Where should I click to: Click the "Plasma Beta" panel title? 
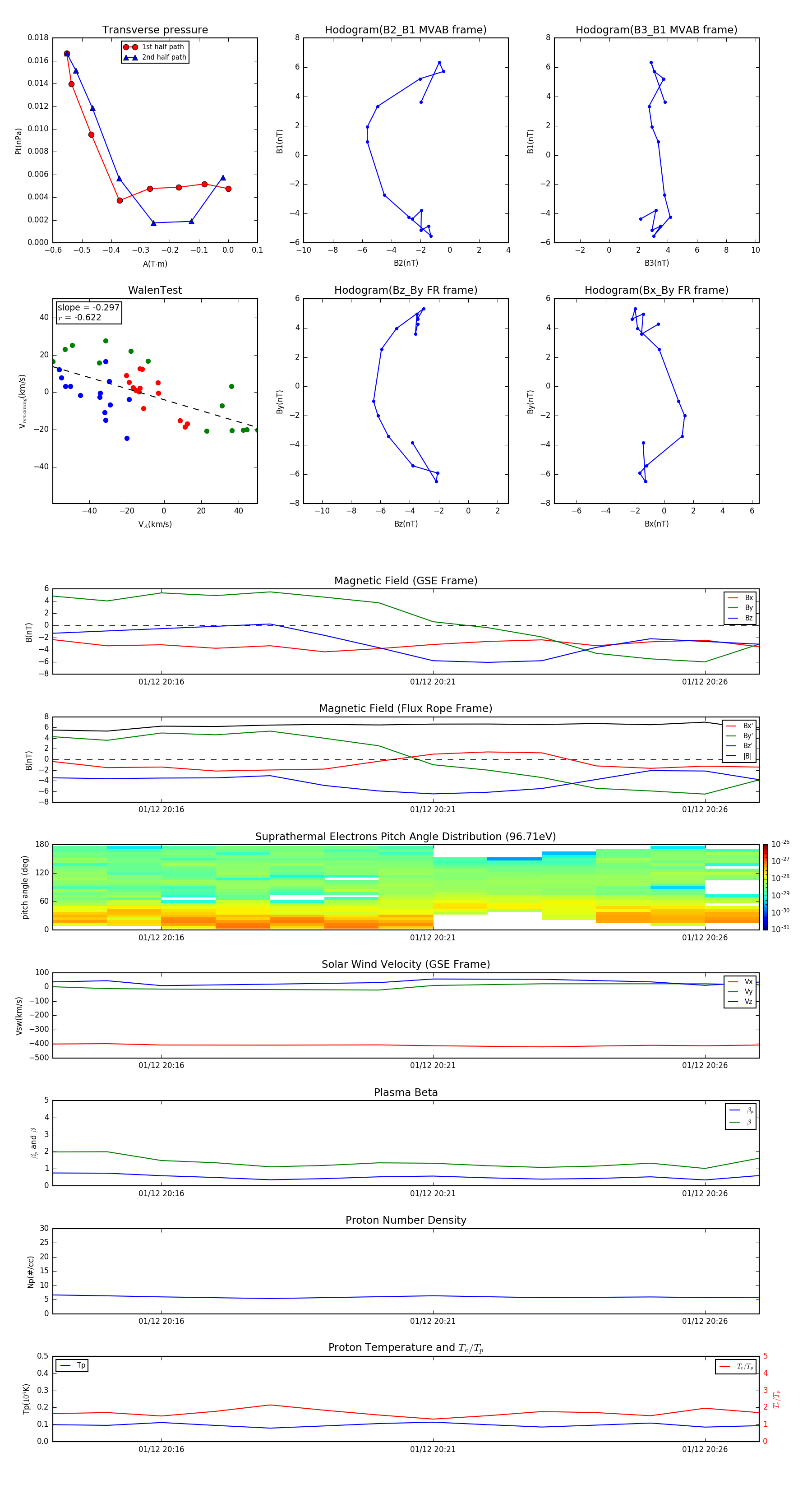(406, 1092)
